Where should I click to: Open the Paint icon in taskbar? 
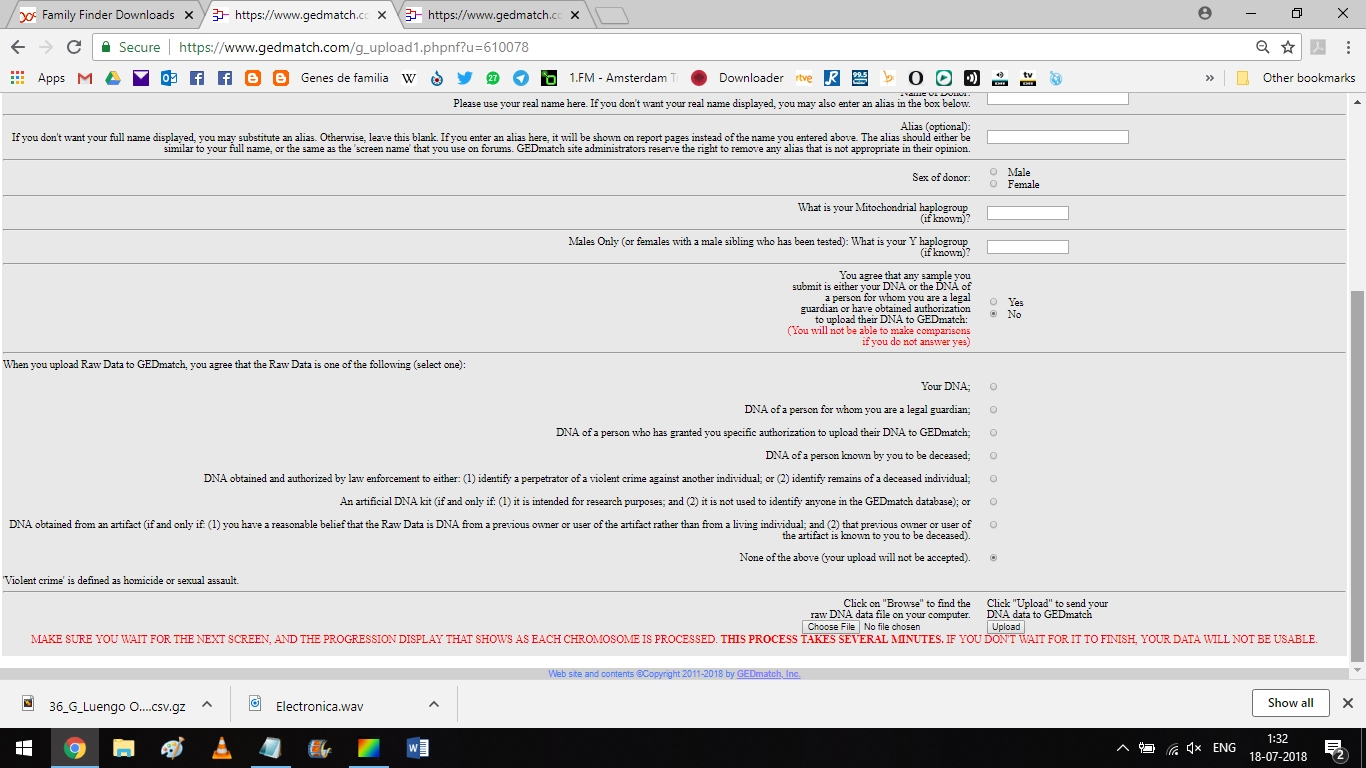point(172,747)
